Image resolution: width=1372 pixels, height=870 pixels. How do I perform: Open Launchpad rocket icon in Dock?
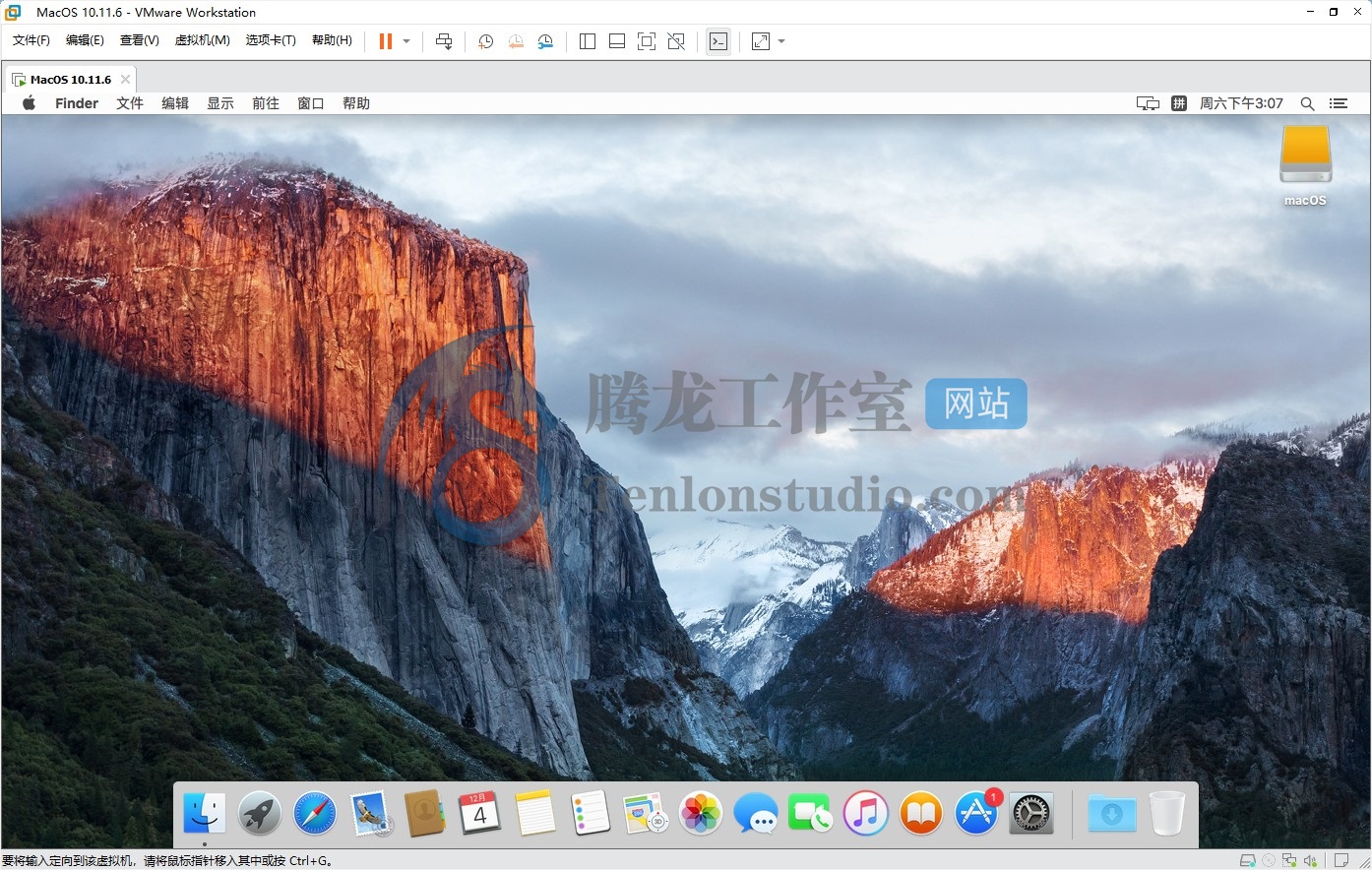(260, 814)
